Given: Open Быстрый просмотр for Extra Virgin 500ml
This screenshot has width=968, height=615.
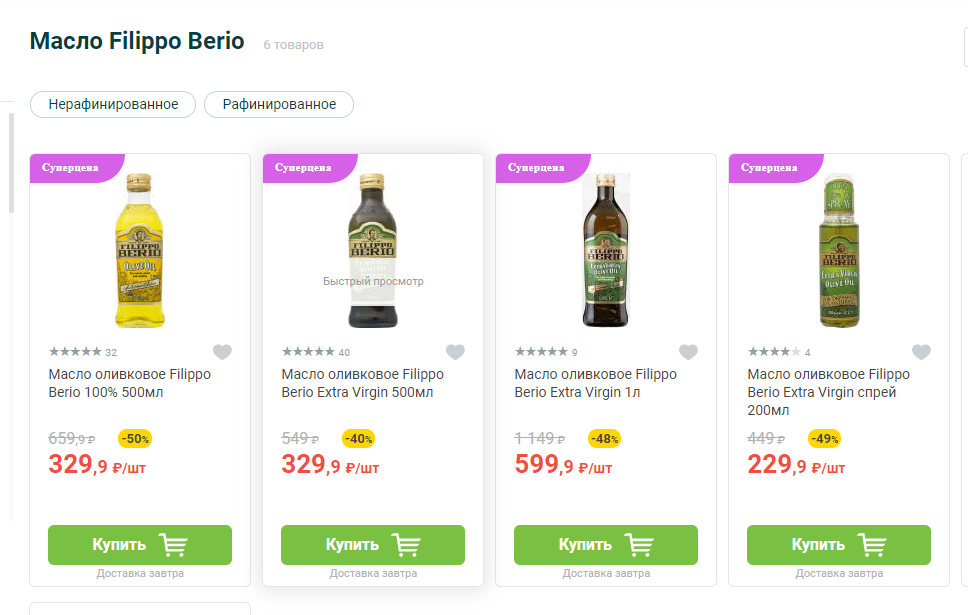Looking at the screenshot, I should coord(373,281).
